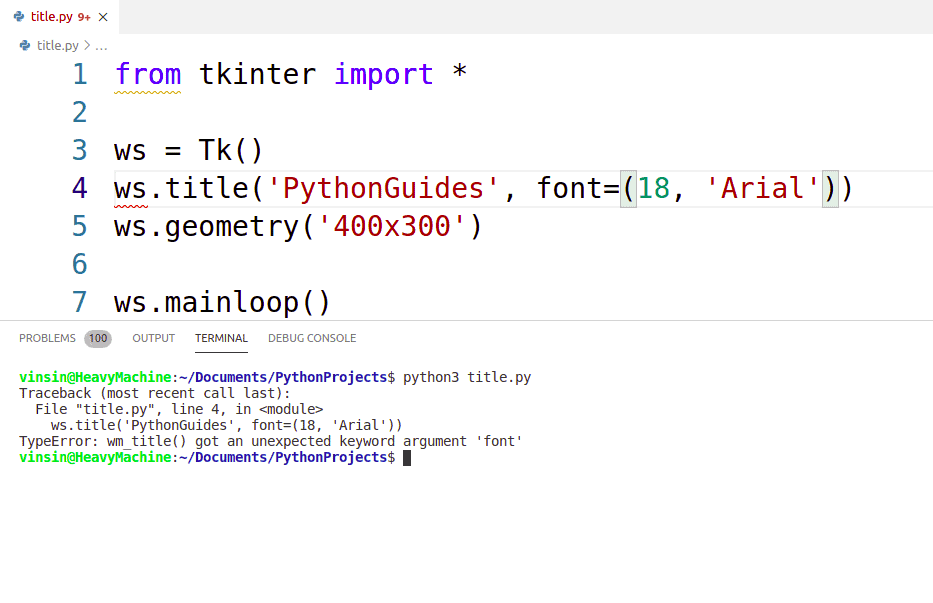Click title.py in the breadcrumb
This screenshot has height=603, width=933.
click(58, 45)
